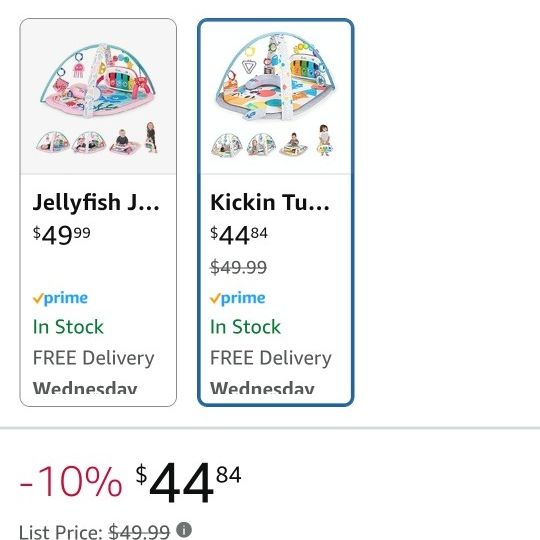Click Wednesday delivery date on Jellyfish card
Image resolution: width=540 pixels, height=540 pixels.
click(85, 388)
